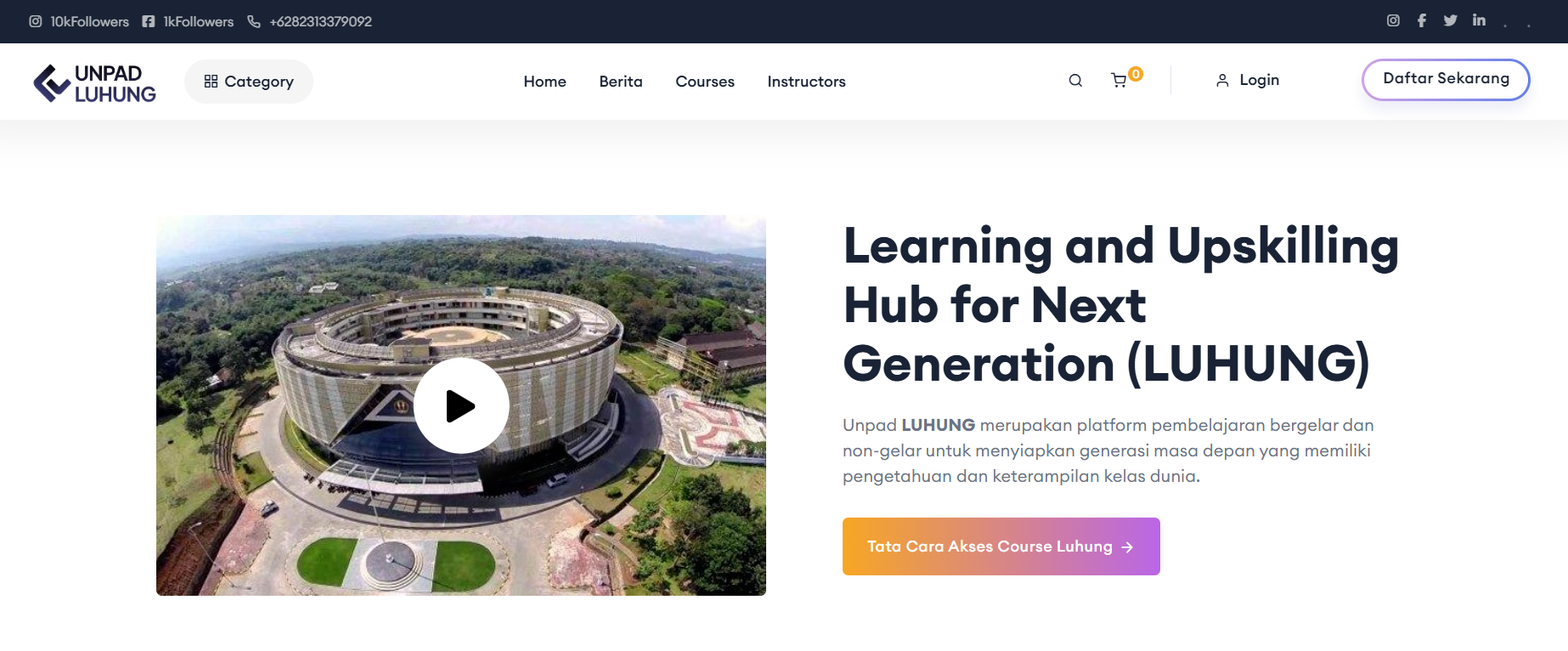Click the phone icon beside the number

pos(254,21)
